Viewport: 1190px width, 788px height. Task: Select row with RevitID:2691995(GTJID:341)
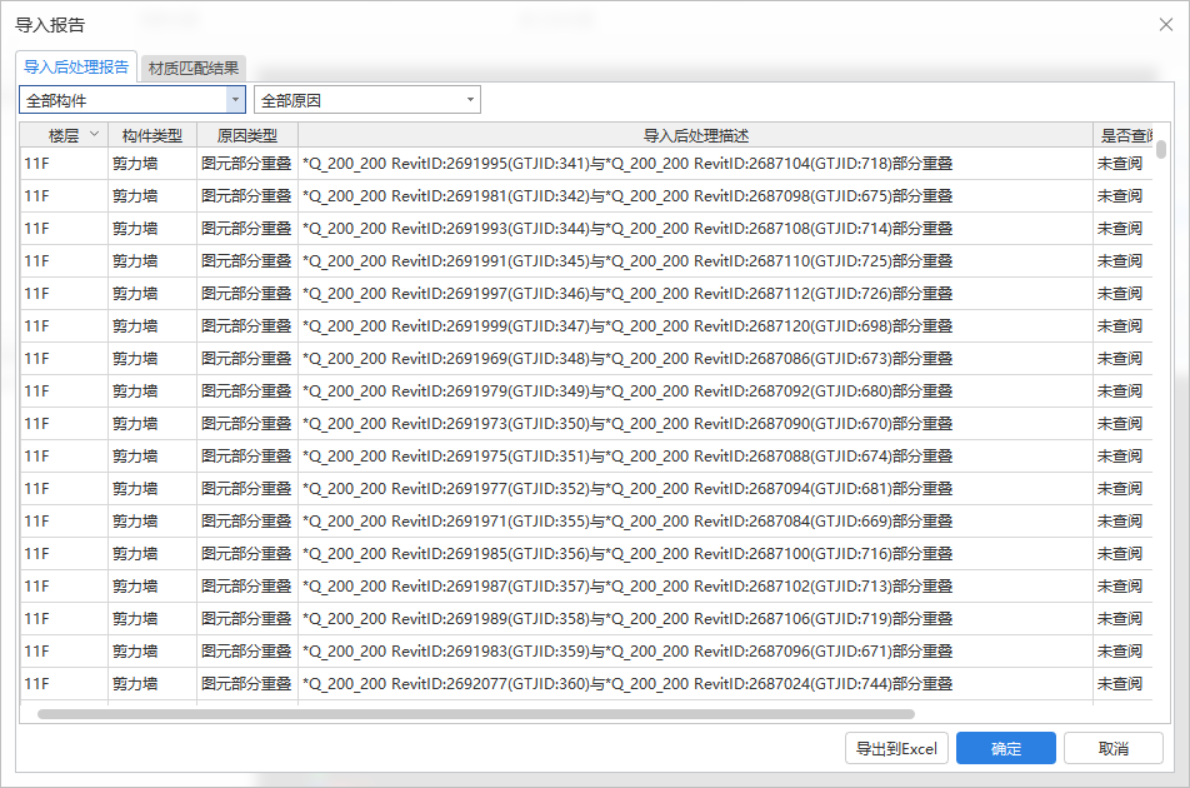(586, 163)
